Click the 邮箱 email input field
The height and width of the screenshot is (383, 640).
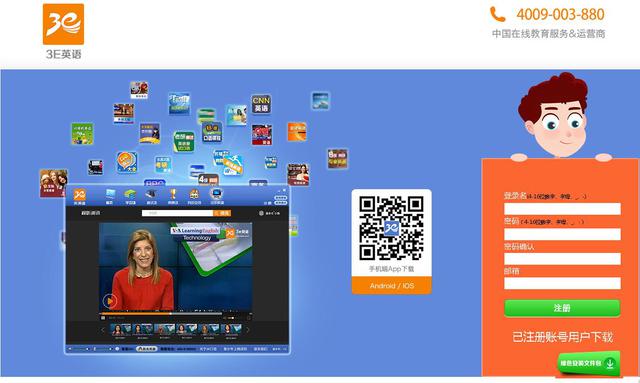tap(562, 283)
